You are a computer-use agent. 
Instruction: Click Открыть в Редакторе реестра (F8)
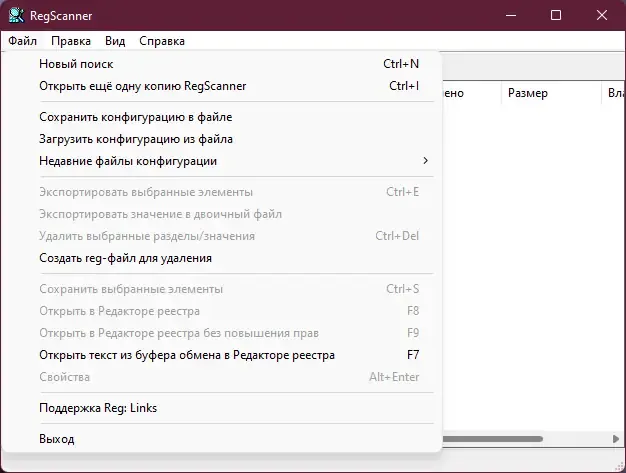point(222,311)
